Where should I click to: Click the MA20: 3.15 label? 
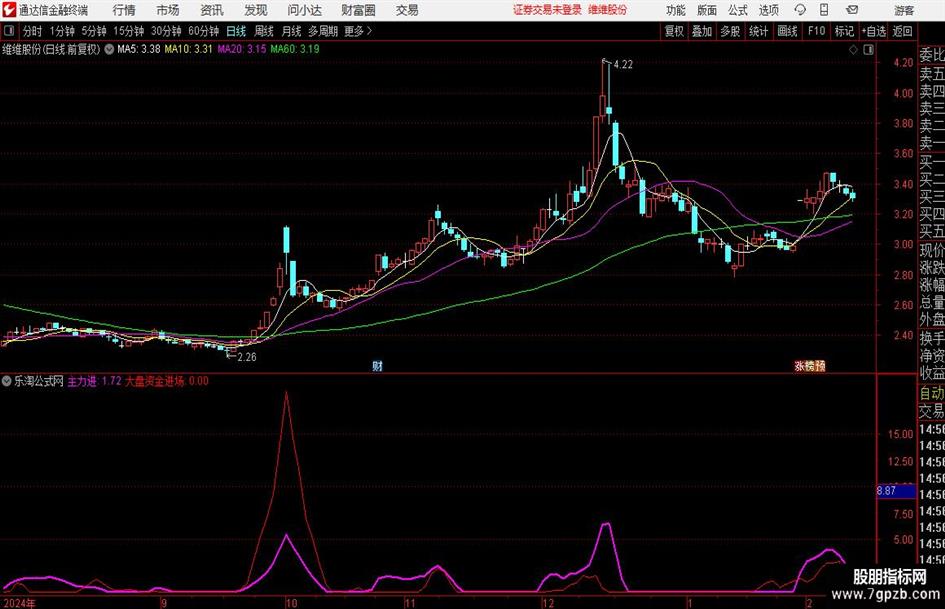coord(242,49)
